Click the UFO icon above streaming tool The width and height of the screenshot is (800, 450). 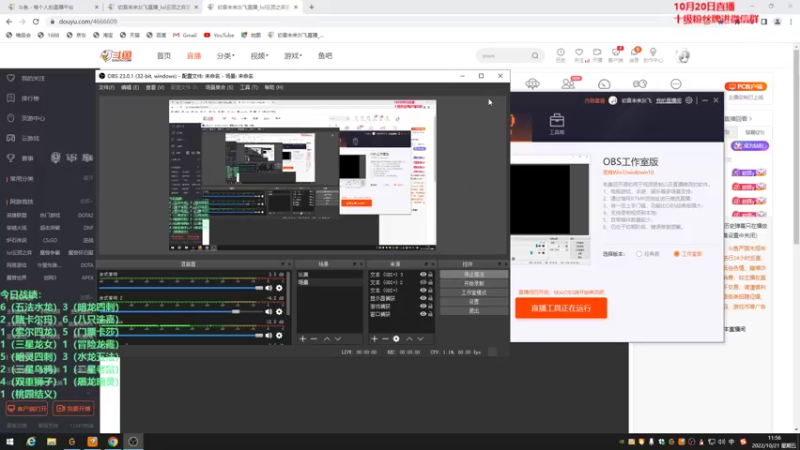click(x=532, y=84)
